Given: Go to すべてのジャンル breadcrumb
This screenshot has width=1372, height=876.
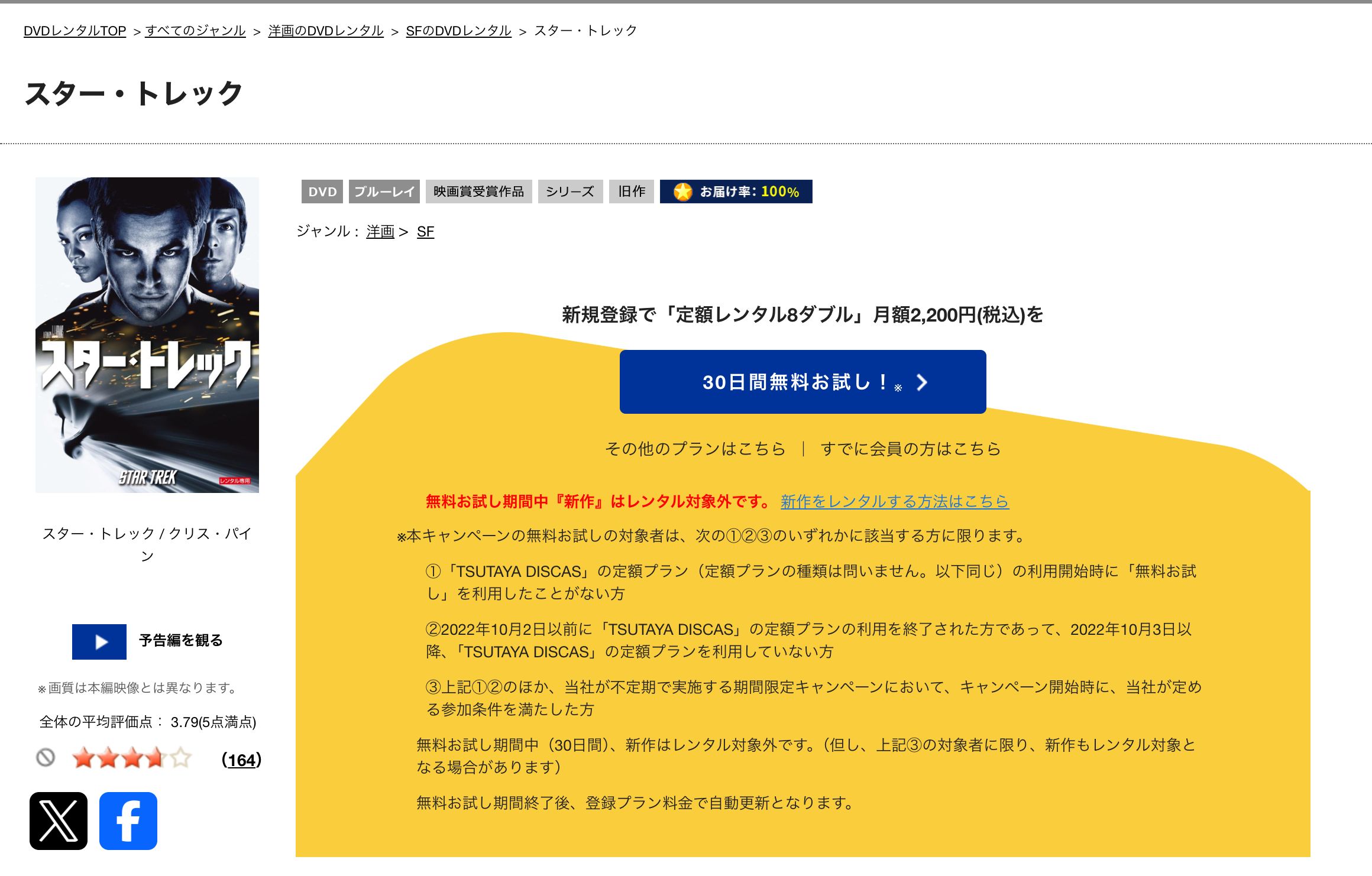Looking at the screenshot, I should tap(195, 31).
